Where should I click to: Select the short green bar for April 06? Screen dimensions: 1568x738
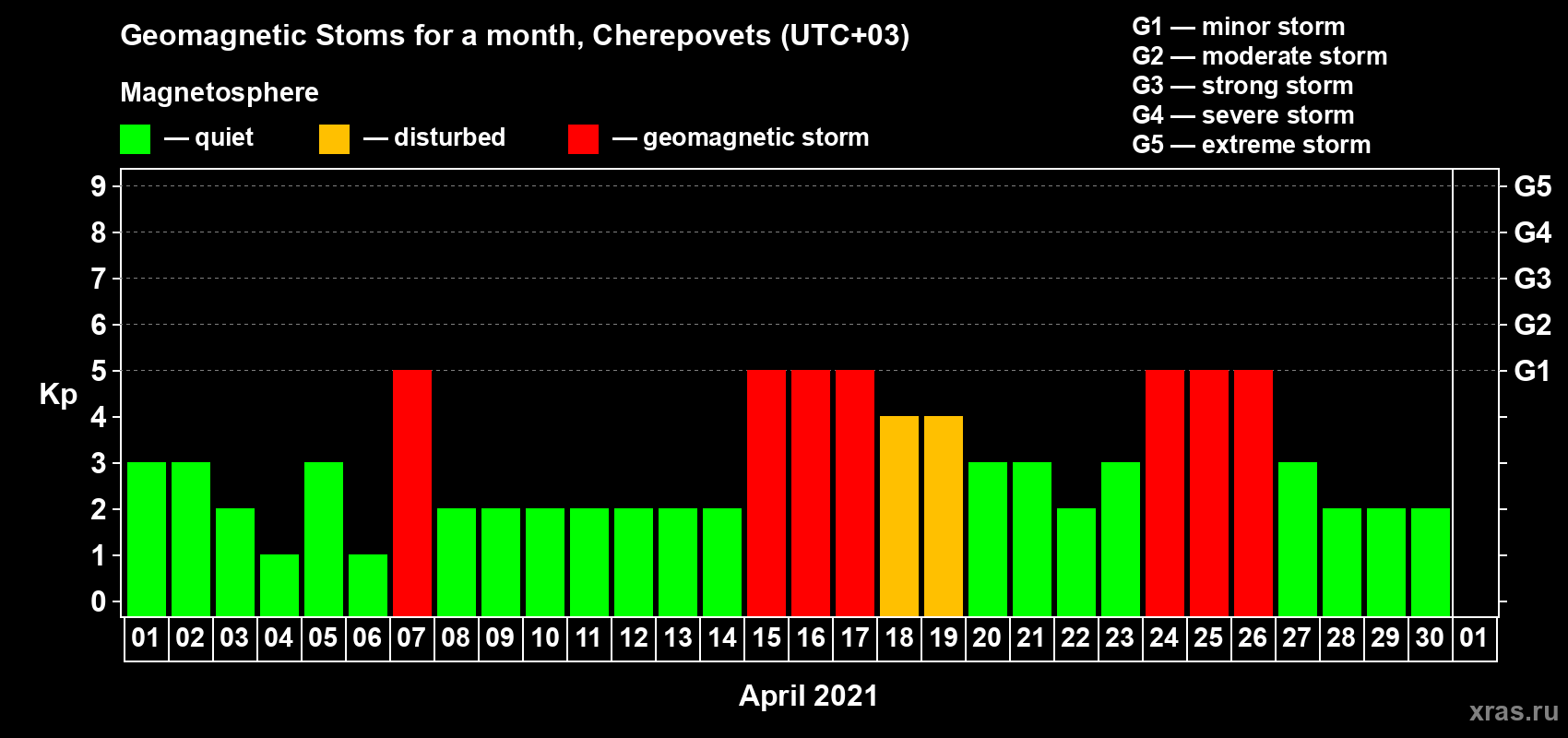368,586
